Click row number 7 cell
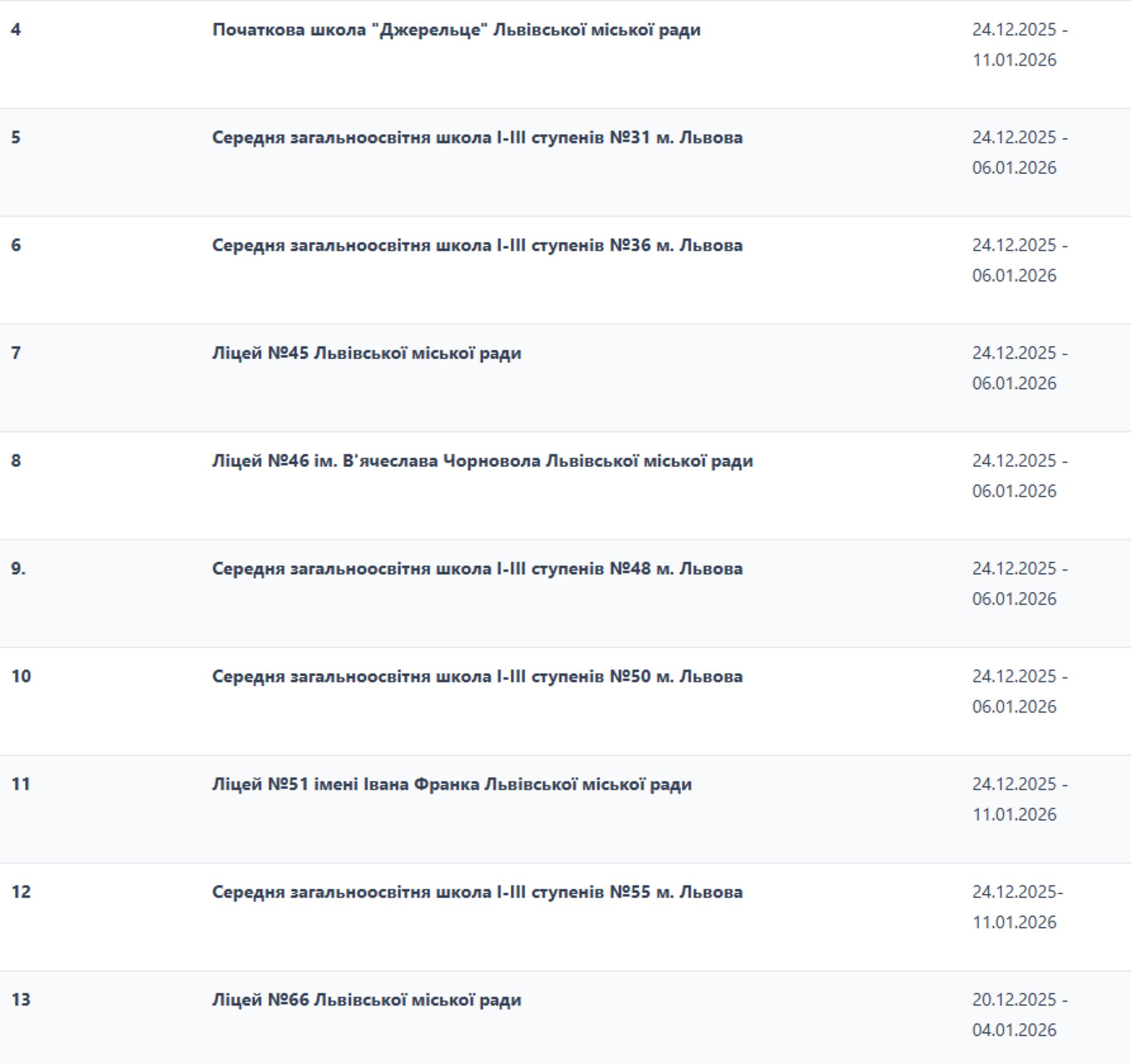Screen dimensions: 1131x1064 (16, 353)
